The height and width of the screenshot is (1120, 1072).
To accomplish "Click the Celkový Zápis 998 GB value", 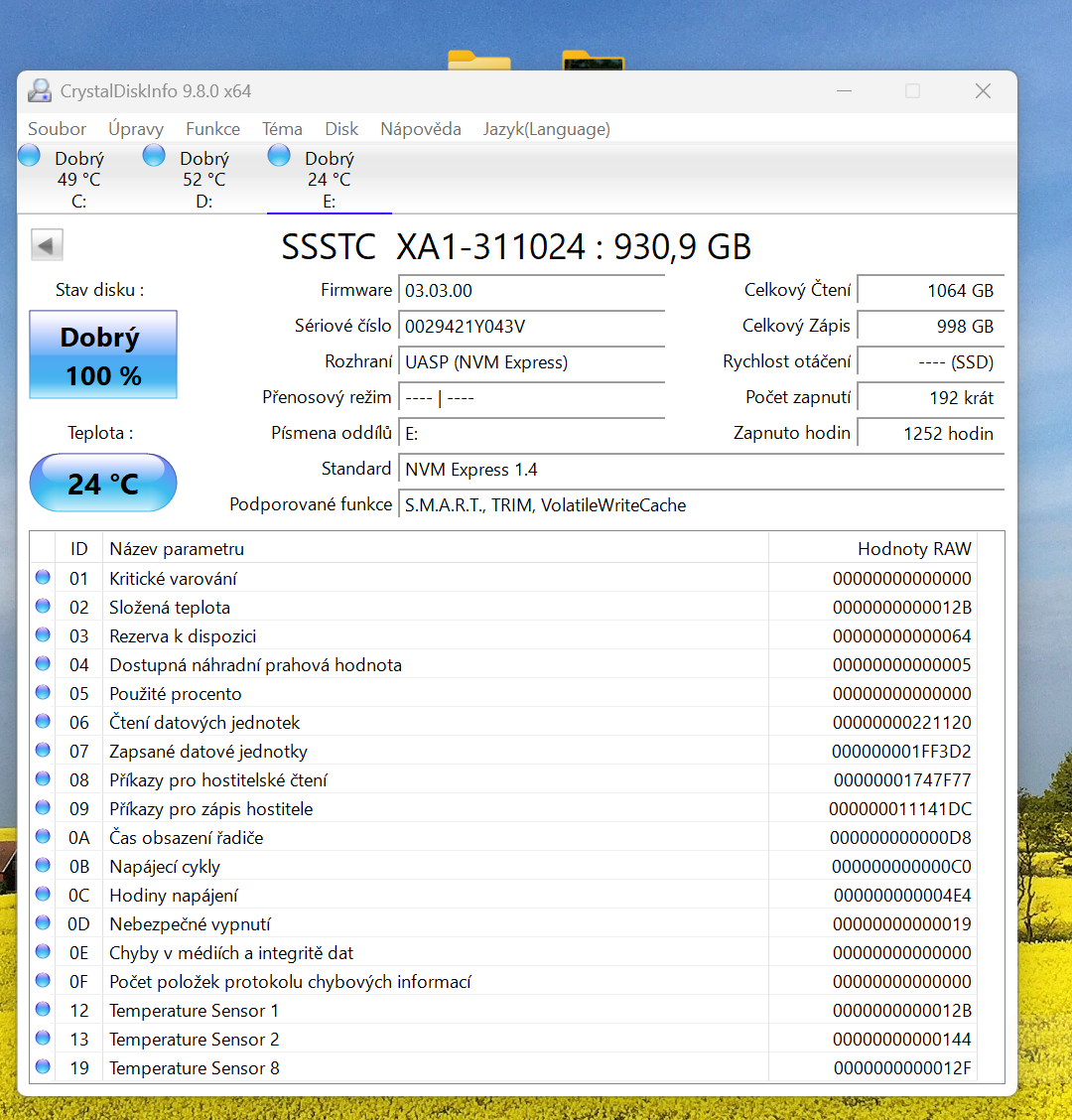I will pyautogui.click(x=931, y=327).
